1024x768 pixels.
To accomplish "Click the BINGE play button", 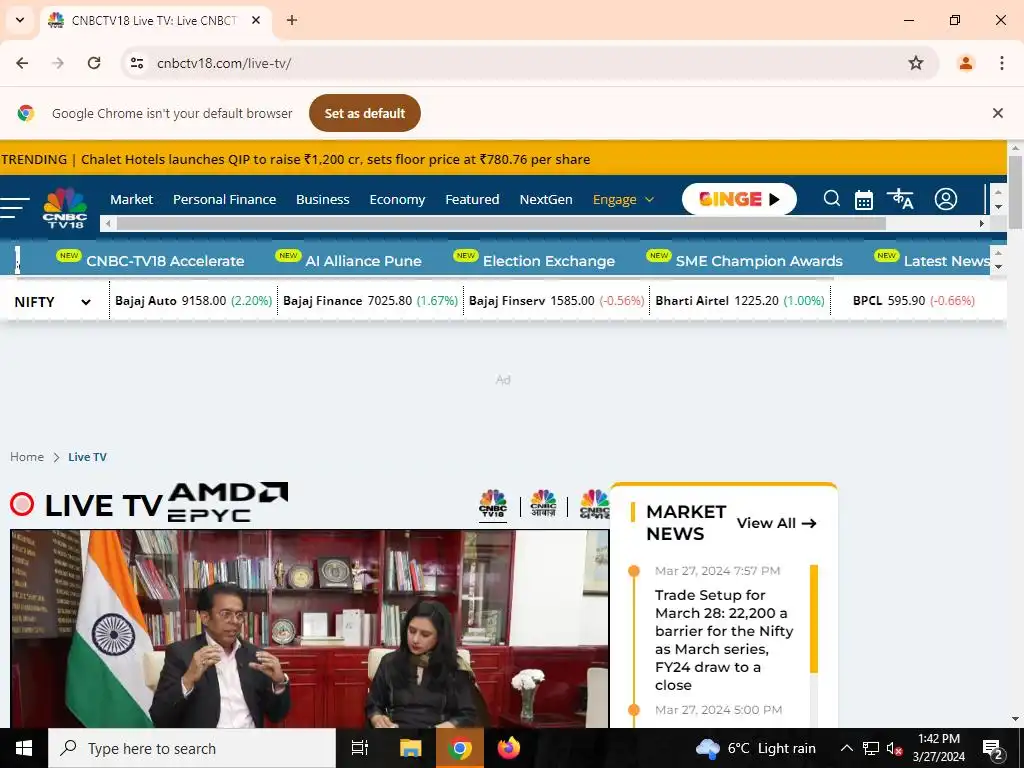I will point(739,199).
